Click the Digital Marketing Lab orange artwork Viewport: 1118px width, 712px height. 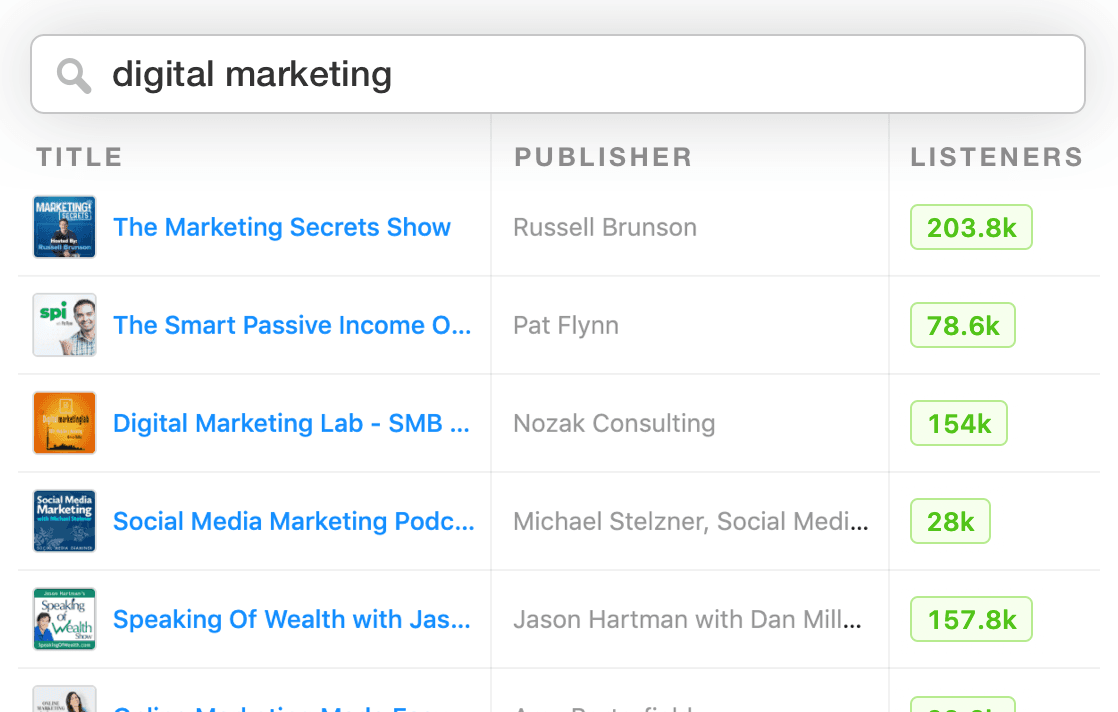[x=64, y=423]
